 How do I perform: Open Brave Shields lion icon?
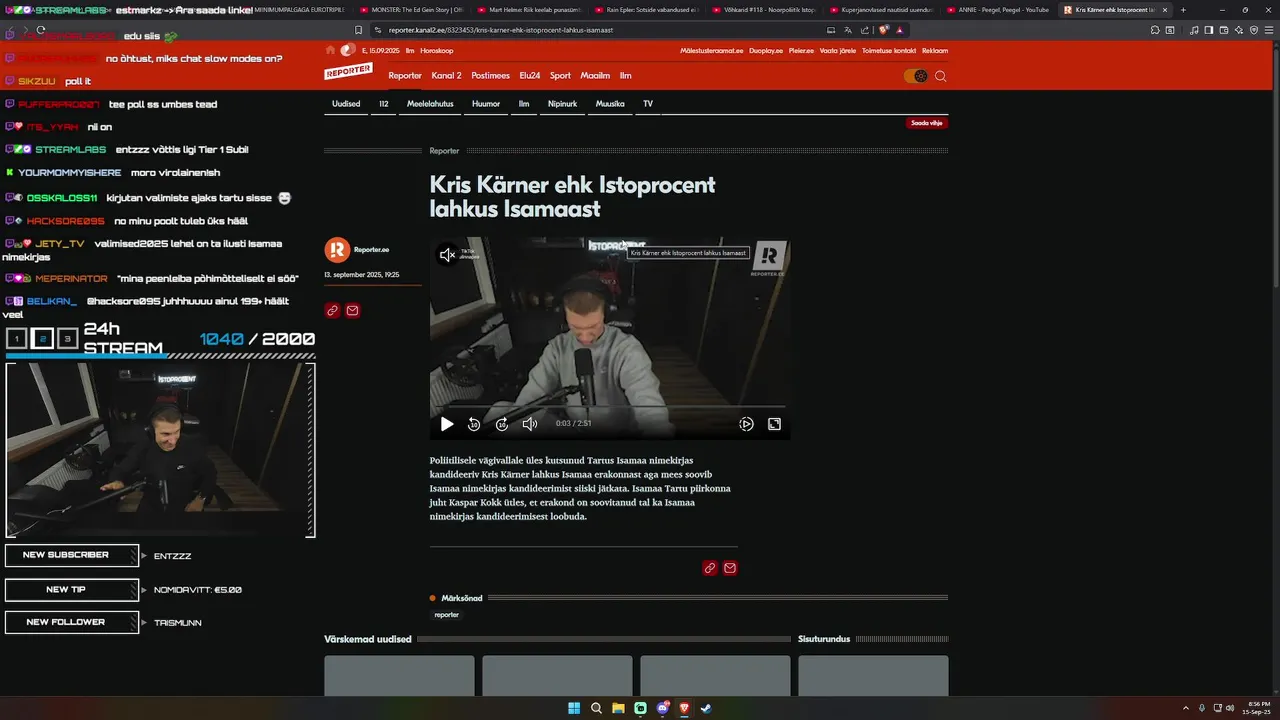pyautogui.click(x=884, y=30)
